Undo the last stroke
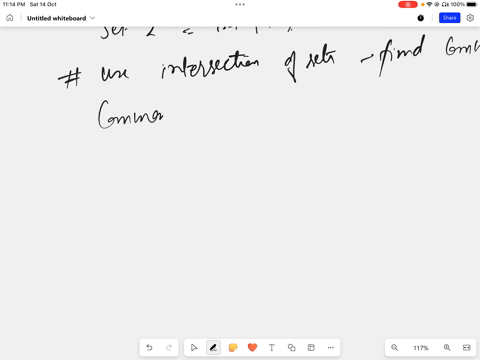This screenshot has width=480, height=360. (x=149, y=348)
